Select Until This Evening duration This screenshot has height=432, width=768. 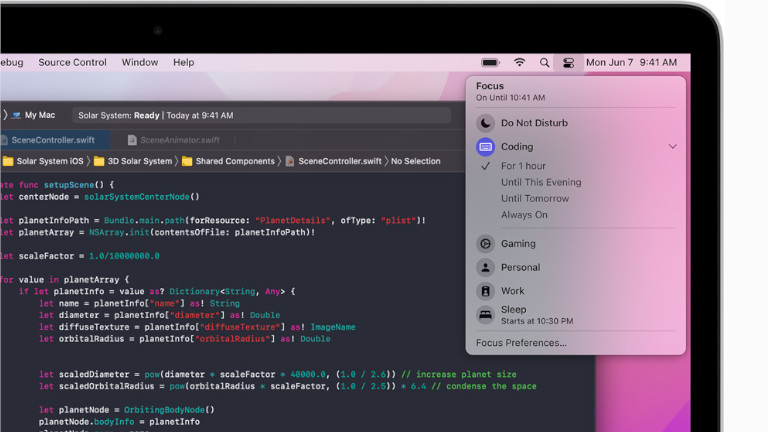click(x=541, y=182)
